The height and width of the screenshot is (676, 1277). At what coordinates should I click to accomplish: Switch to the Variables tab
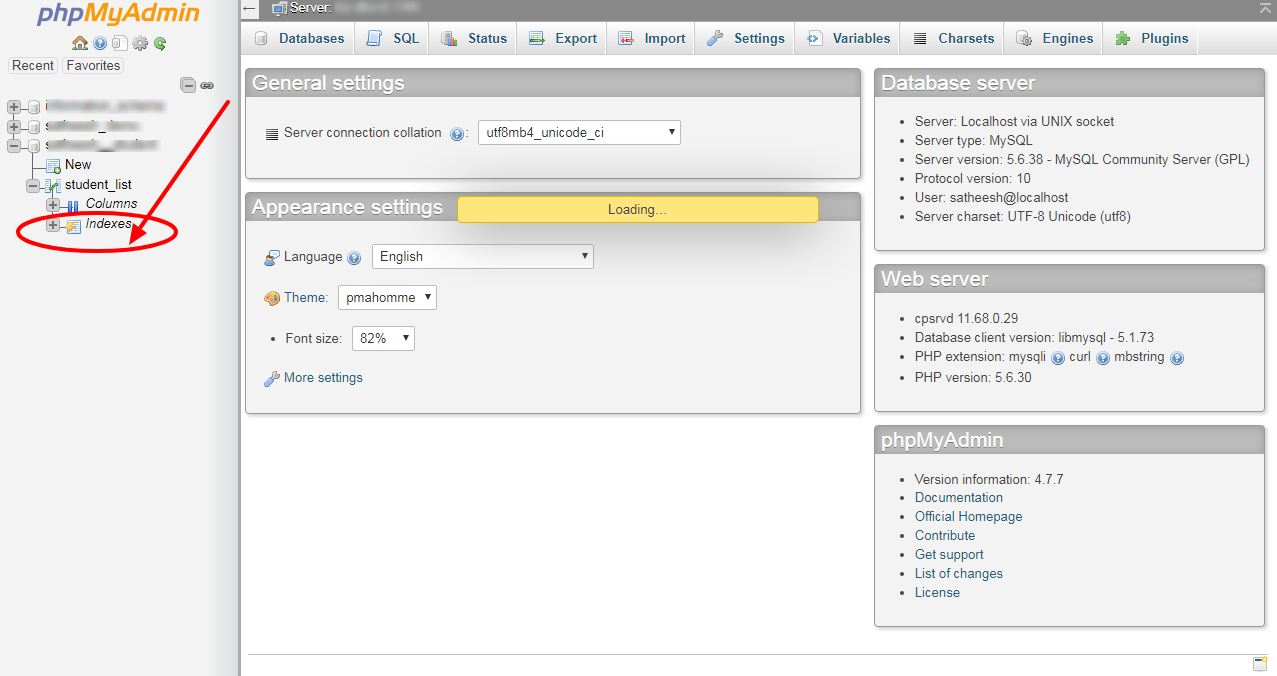847,39
